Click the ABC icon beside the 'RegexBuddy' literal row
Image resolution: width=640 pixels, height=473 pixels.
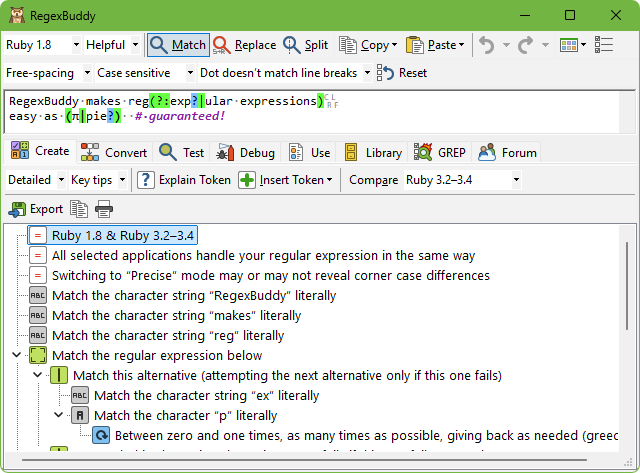click(x=38, y=295)
